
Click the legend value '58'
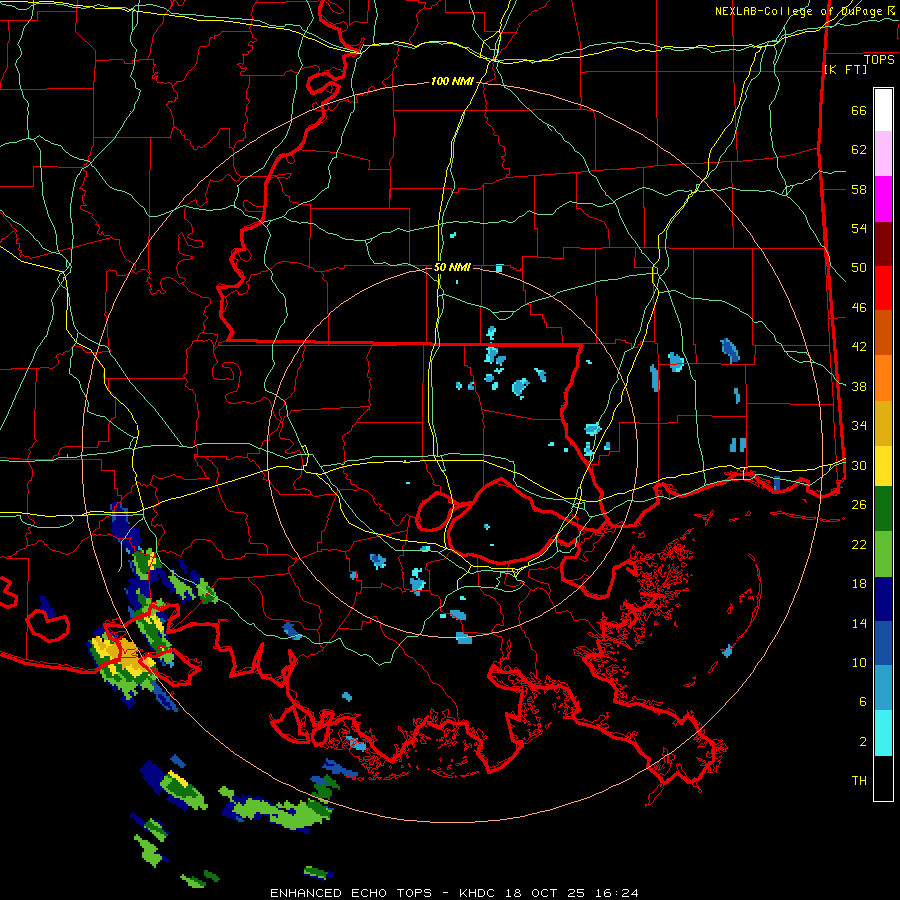(859, 189)
